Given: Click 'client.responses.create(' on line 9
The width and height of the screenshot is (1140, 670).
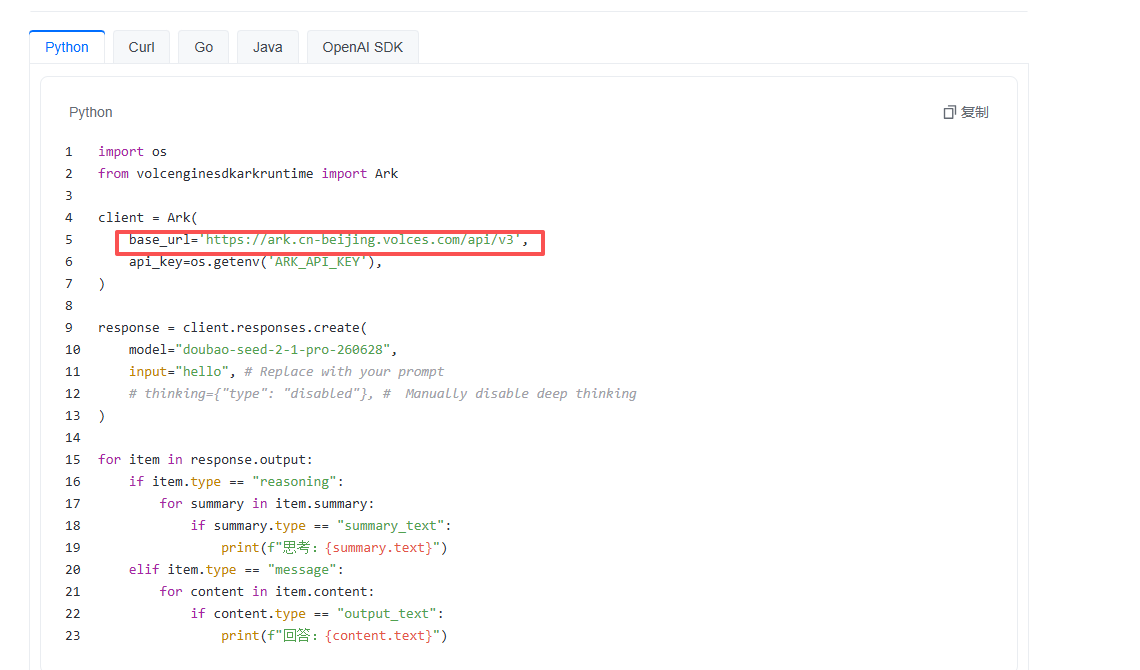Looking at the screenshot, I should click(275, 327).
